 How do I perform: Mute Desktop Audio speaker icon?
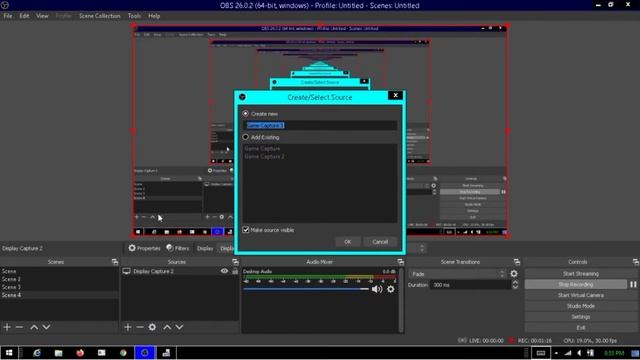click(x=377, y=289)
